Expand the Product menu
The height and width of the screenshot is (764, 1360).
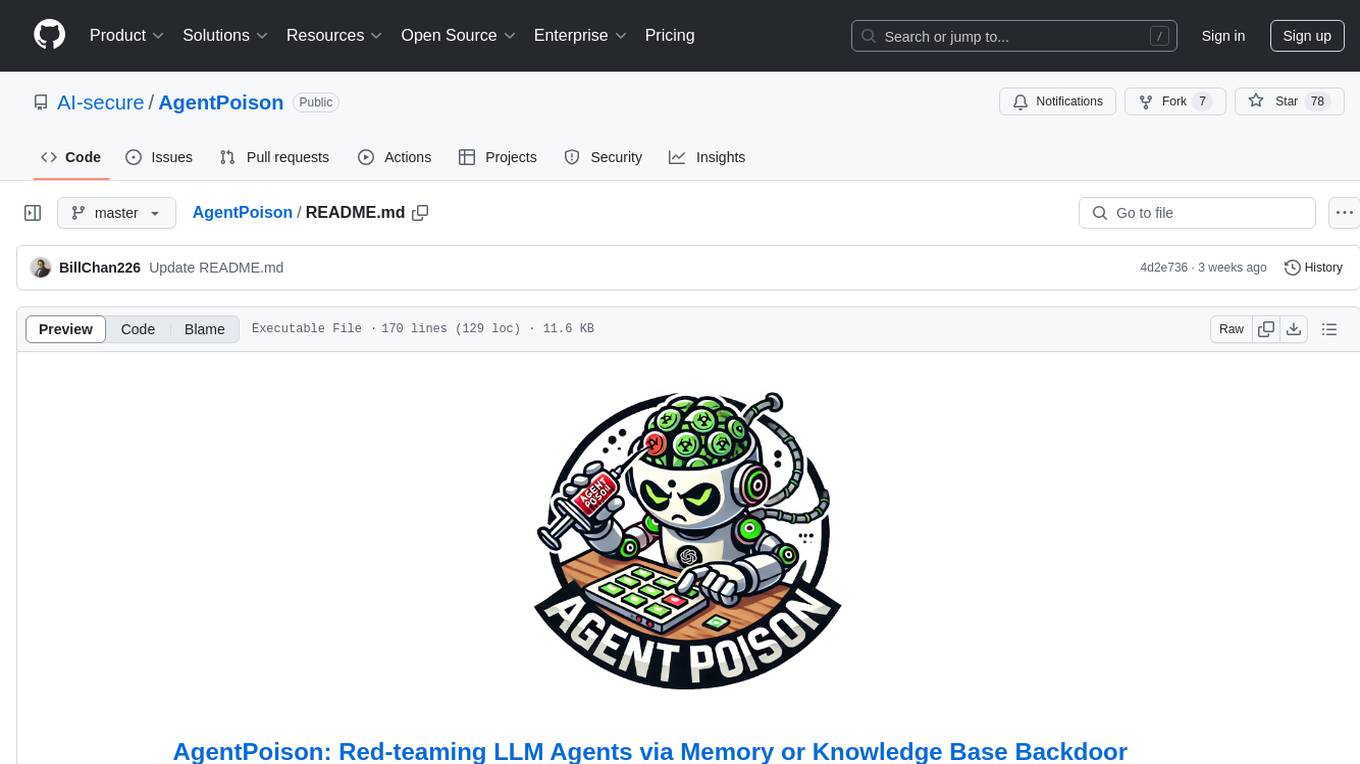[x=127, y=35]
